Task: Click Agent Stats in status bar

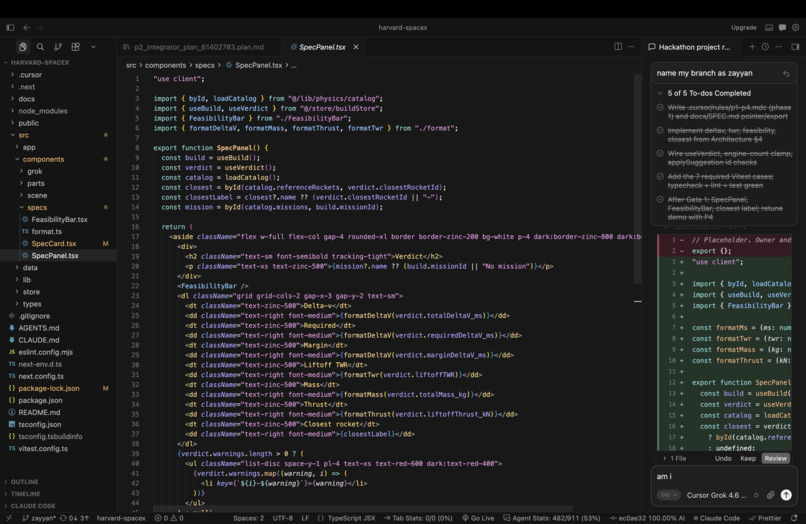Action: [x=552, y=518]
